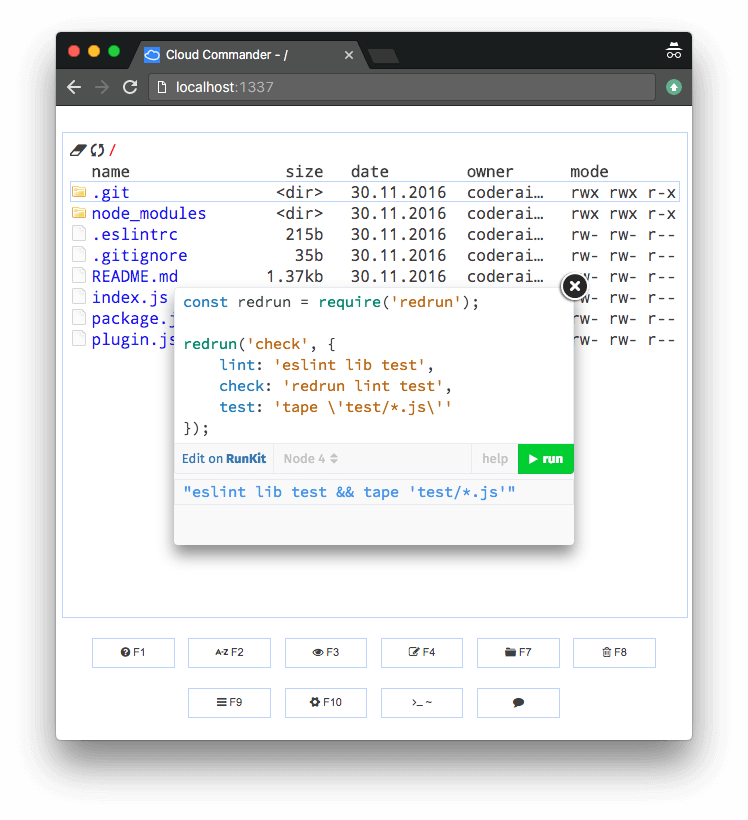
Task: Click the F4 edit button
Action: click(422, 652)
